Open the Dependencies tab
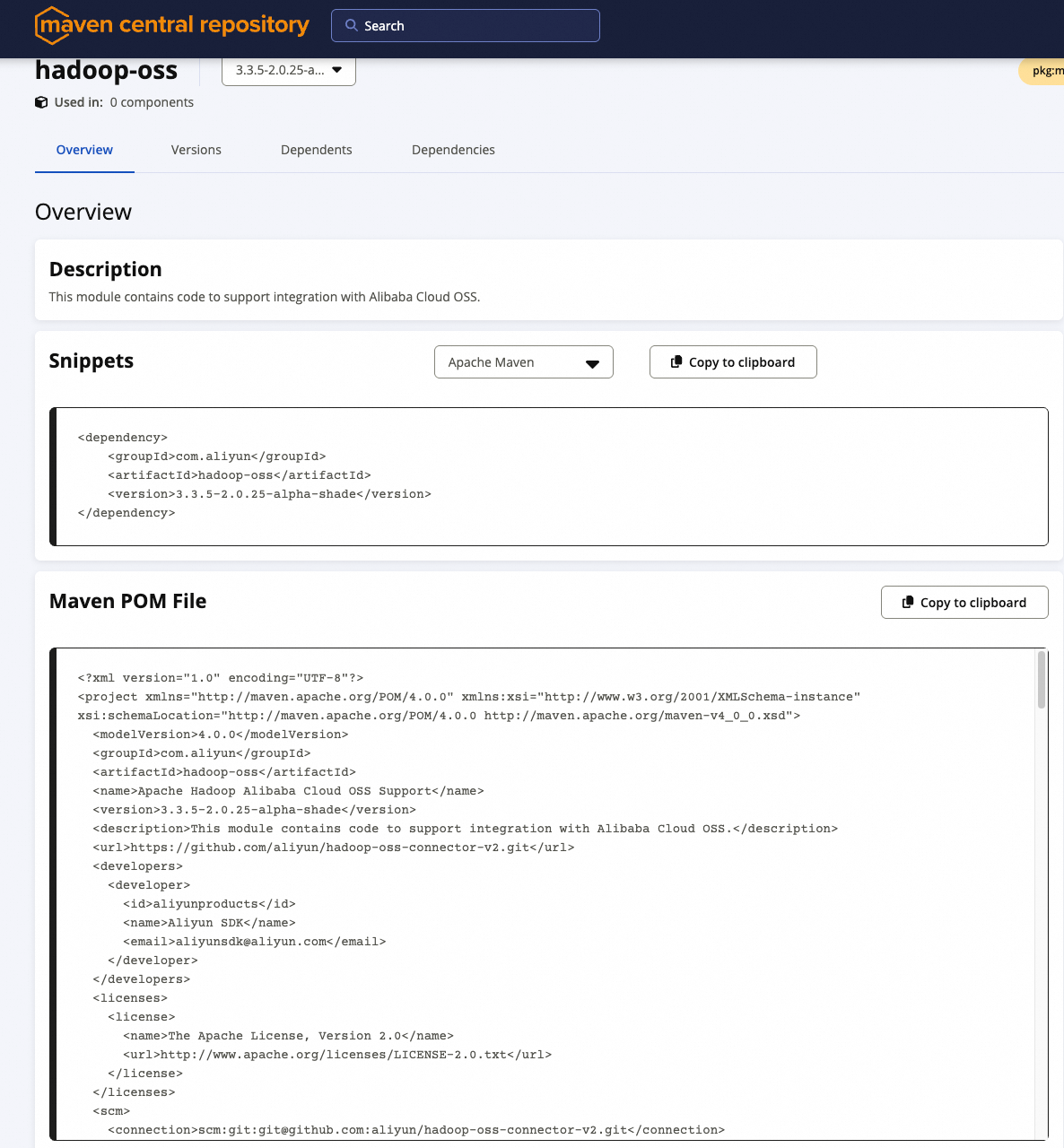The image size is (1064, 1148). [x=453, y=150]
